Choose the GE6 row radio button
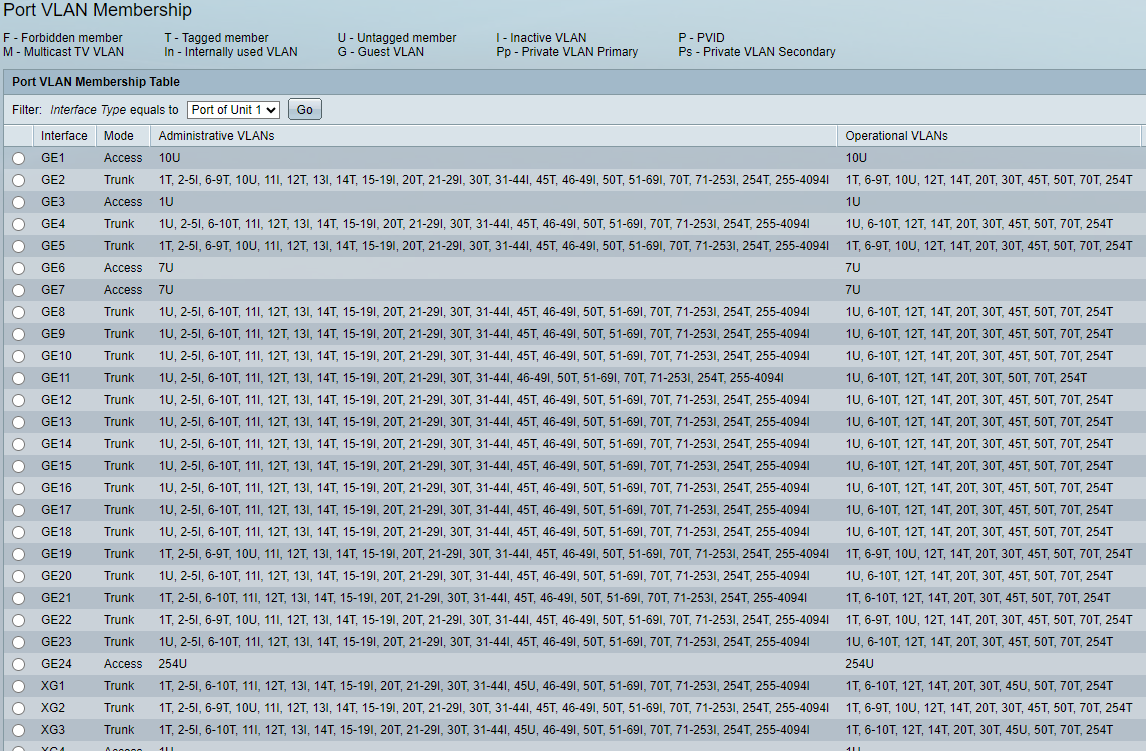The height and width of the screenshot is (751, 1146). [x=19, y=268]
